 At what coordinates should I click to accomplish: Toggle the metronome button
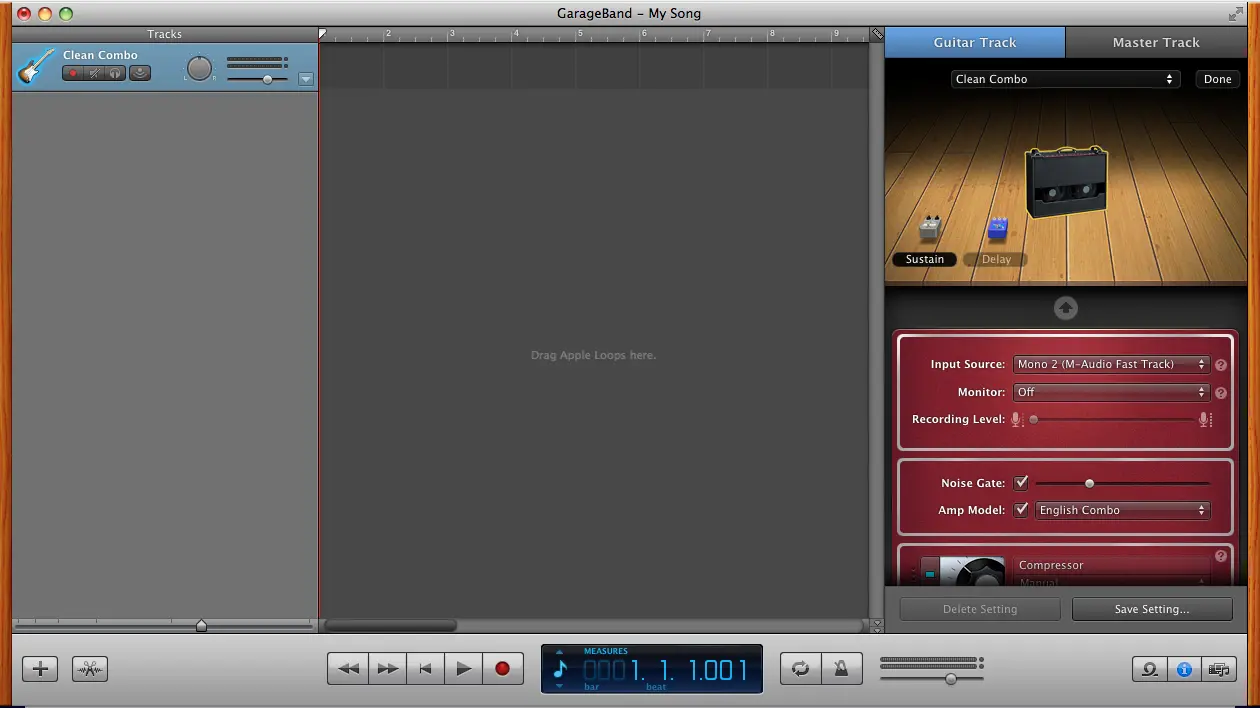point(841,669)
